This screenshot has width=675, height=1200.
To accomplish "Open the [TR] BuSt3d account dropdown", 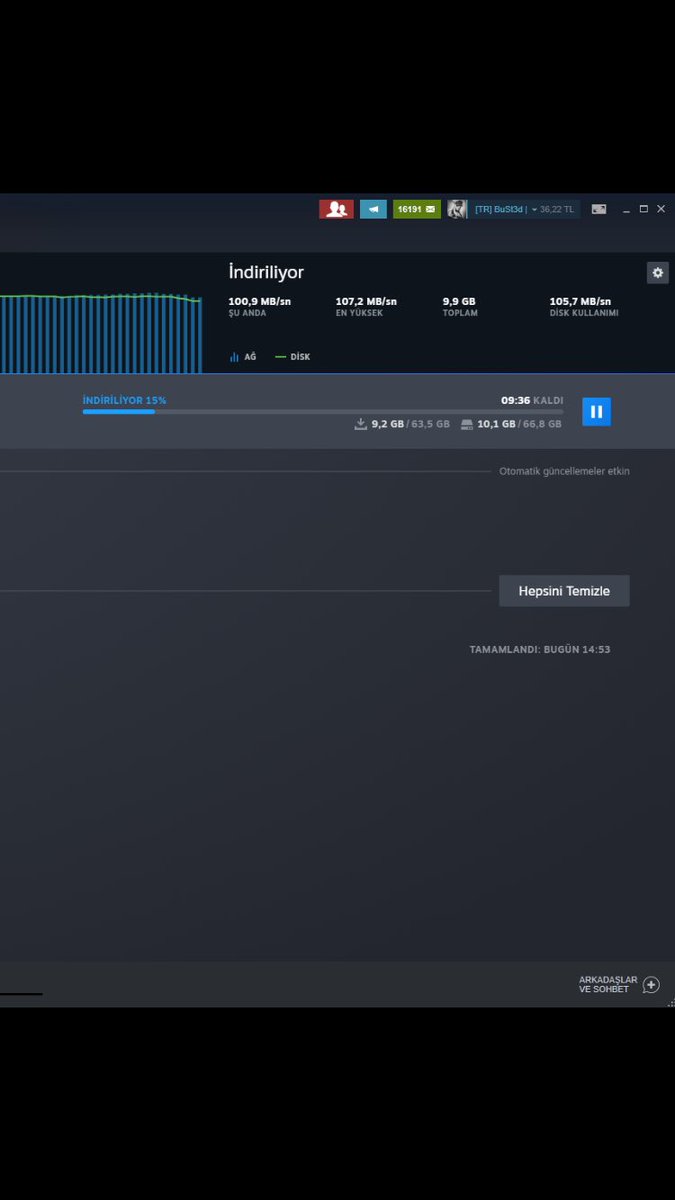I will (x=506, y=209).
